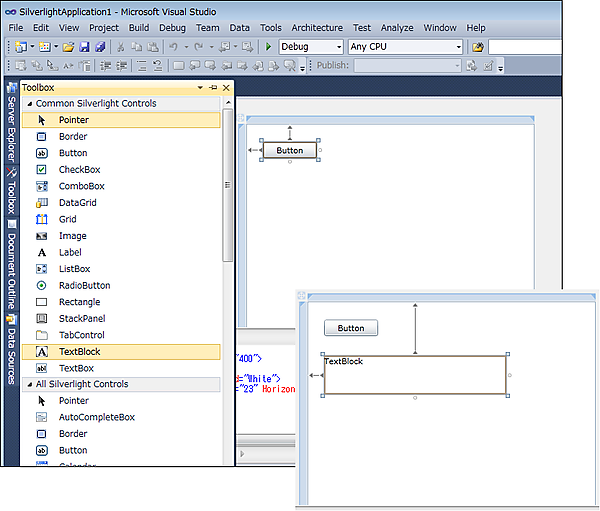This screenshot has height=511, width=600.
Task: Open the Any CPU platform dropdown
Action: (x=458, y=47)
